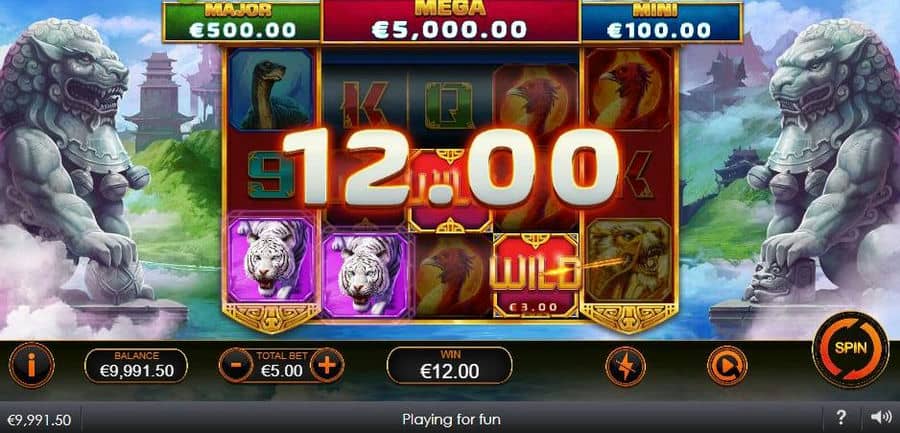This screenshot has width=900, height=433.
Task: Open help question mark icon
Action: [x=841, y=419]
